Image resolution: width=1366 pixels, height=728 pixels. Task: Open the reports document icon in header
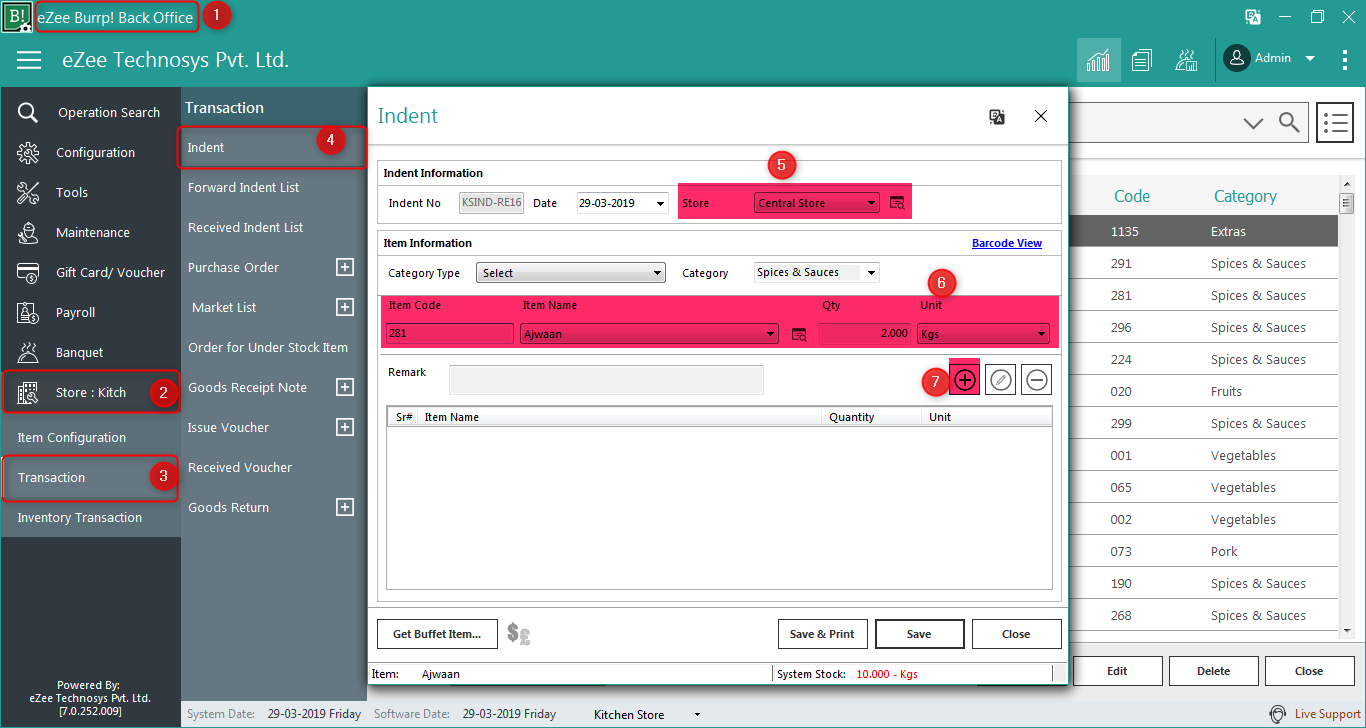[x=1142, y=60]
